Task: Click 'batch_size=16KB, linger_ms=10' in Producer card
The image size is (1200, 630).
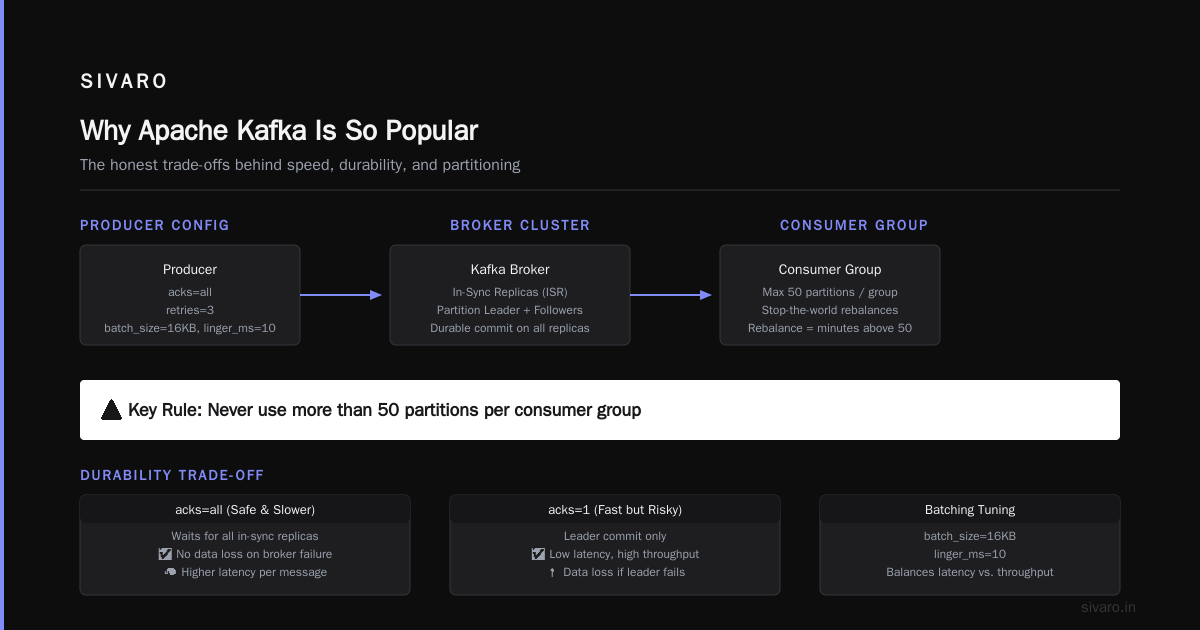Action: pyautogui.click(x=190, y=328)
